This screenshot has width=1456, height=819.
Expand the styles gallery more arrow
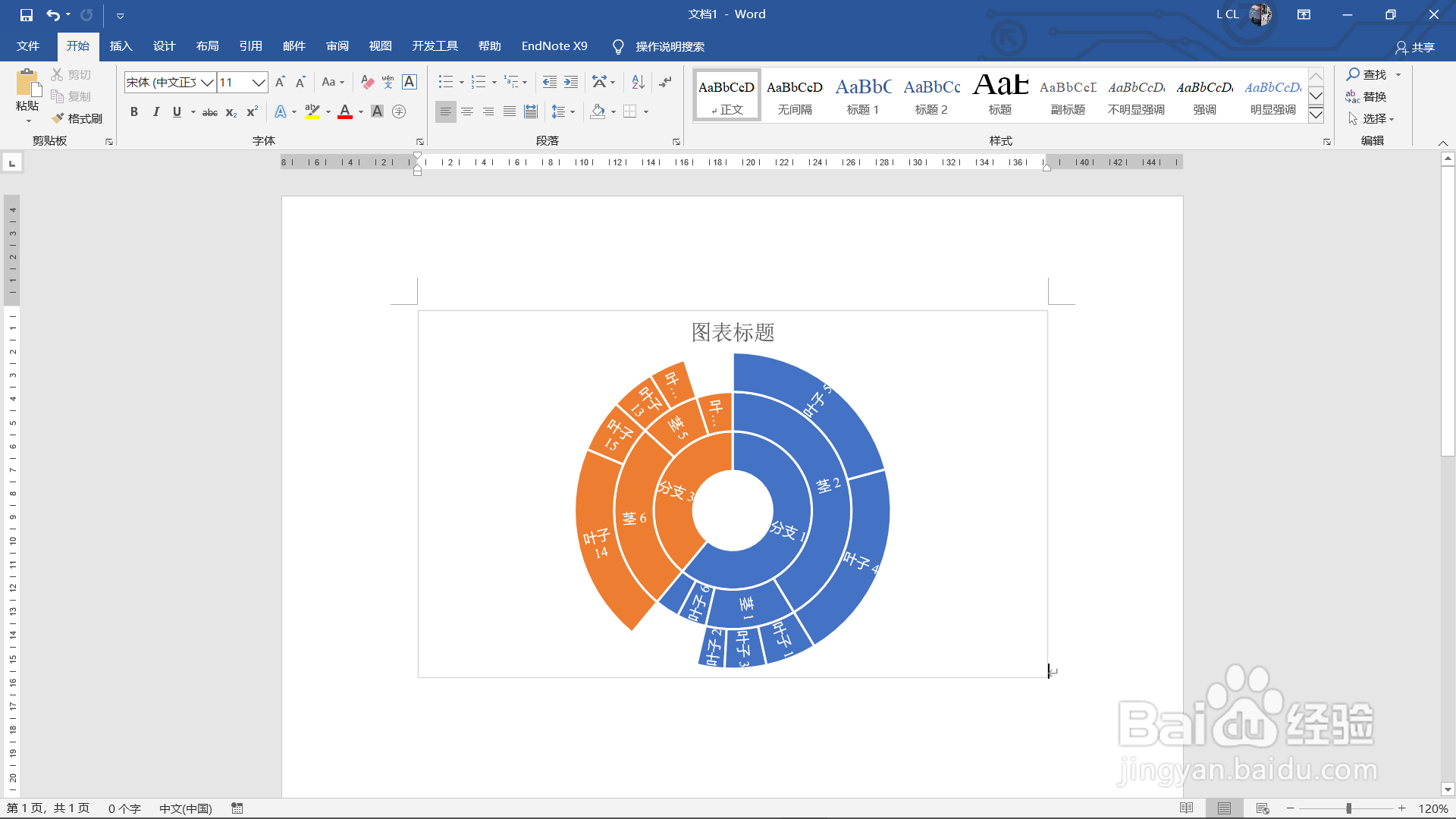click(x=1316, y=115)
